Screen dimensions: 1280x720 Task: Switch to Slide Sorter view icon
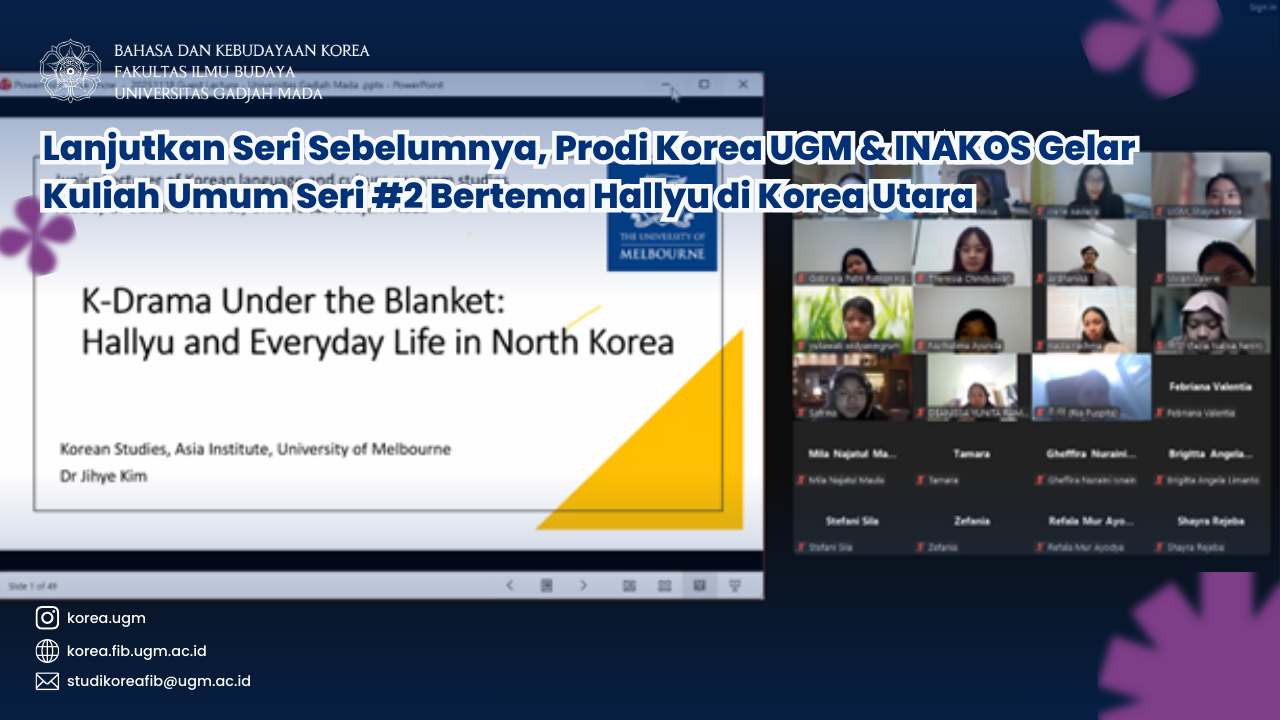tap(664, 585)
